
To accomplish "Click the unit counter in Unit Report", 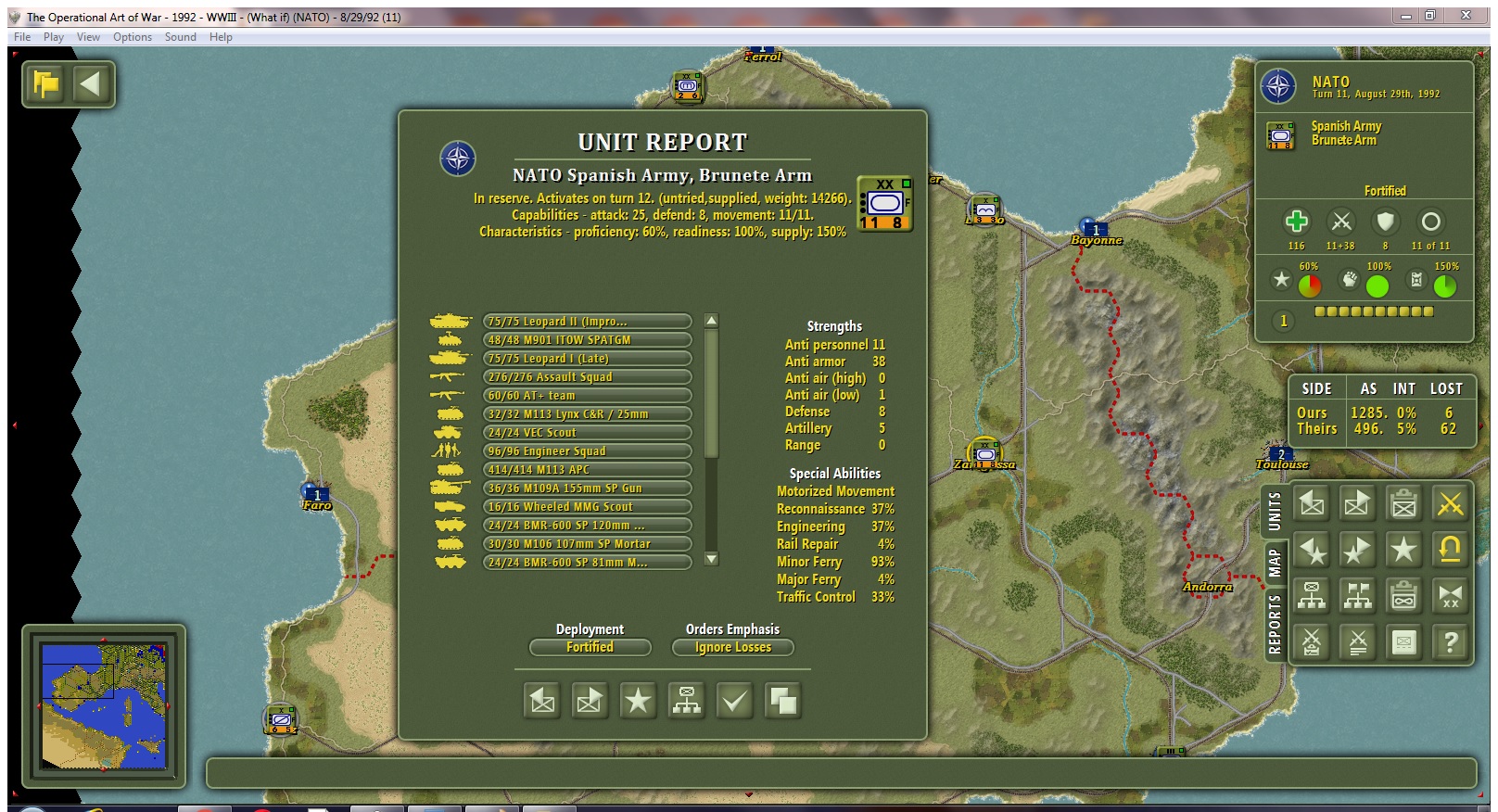I will pyautogui.click(x=884, y=203).
